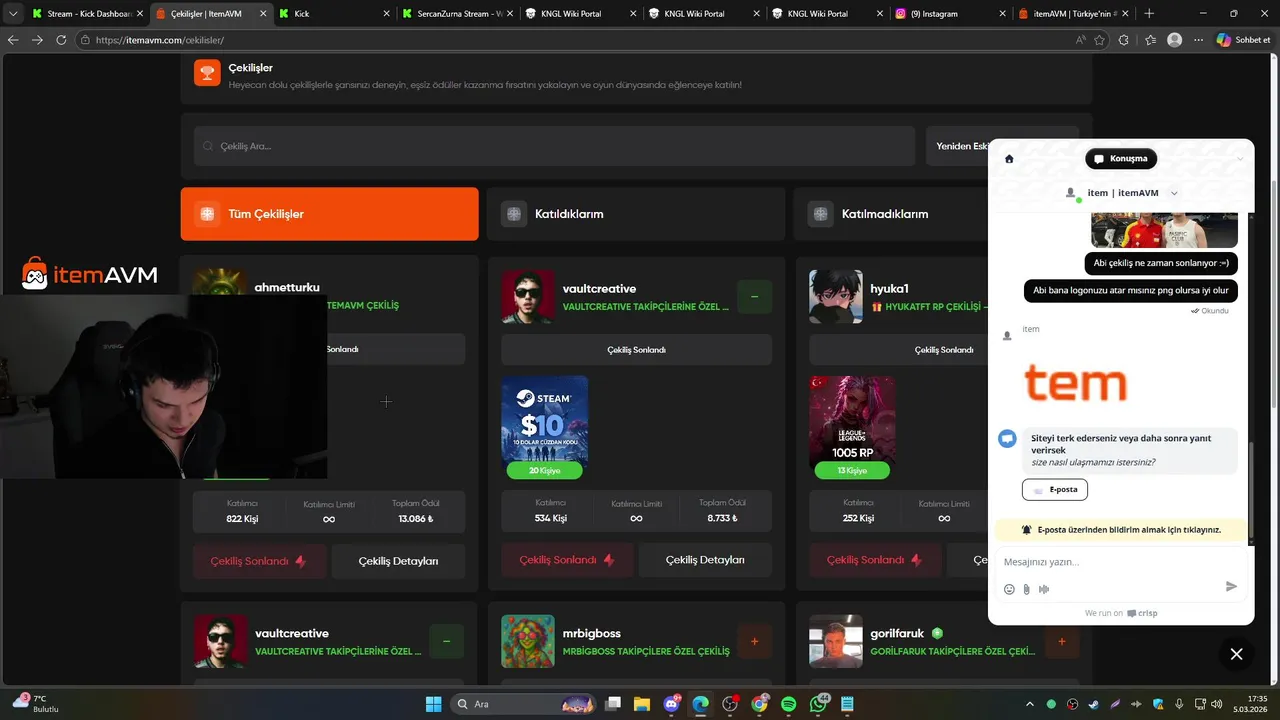Click Çekiliş Sonlandı on ahmetturku card
This screenshot has height=720, width=1280.
click(x=259, y=561)
